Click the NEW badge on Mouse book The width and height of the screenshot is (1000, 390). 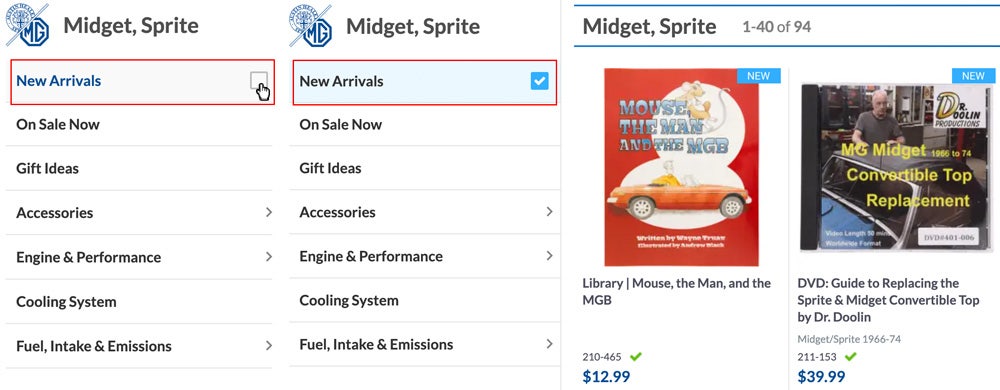pyautogui.click(x=758, y=76)
